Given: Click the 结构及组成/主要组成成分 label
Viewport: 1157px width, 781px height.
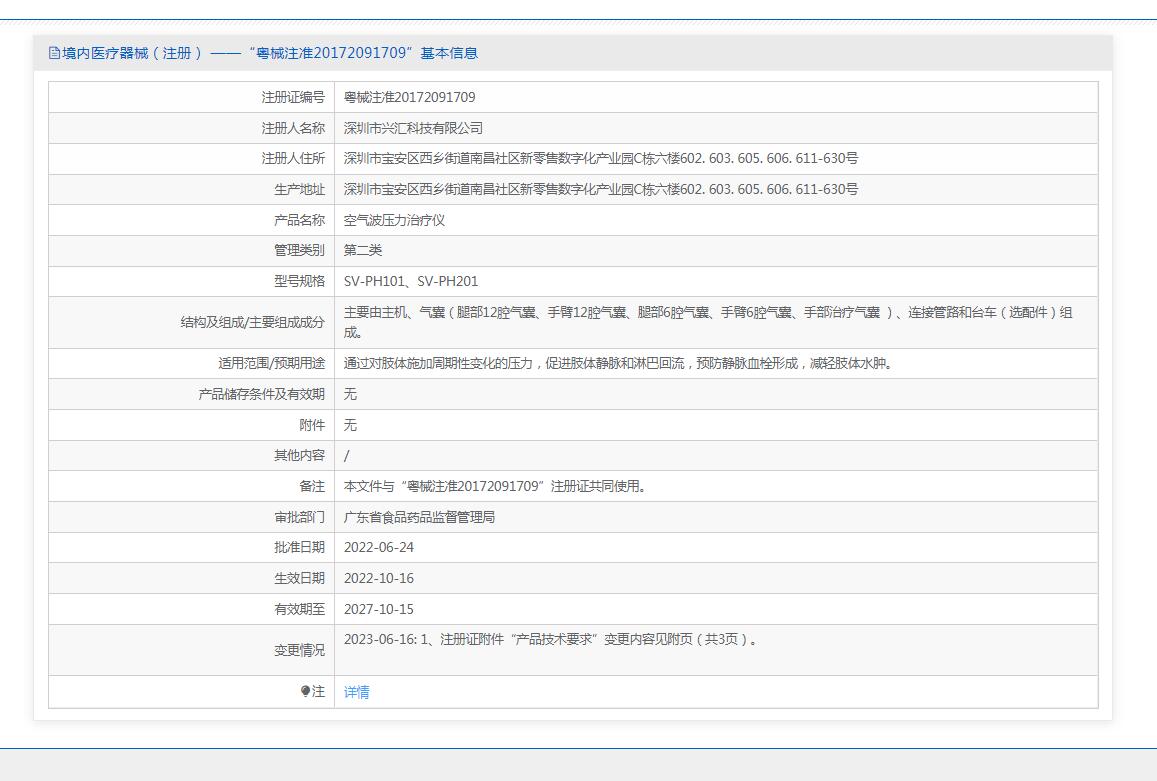Looking at the screenshot, I should pos(253,323).
